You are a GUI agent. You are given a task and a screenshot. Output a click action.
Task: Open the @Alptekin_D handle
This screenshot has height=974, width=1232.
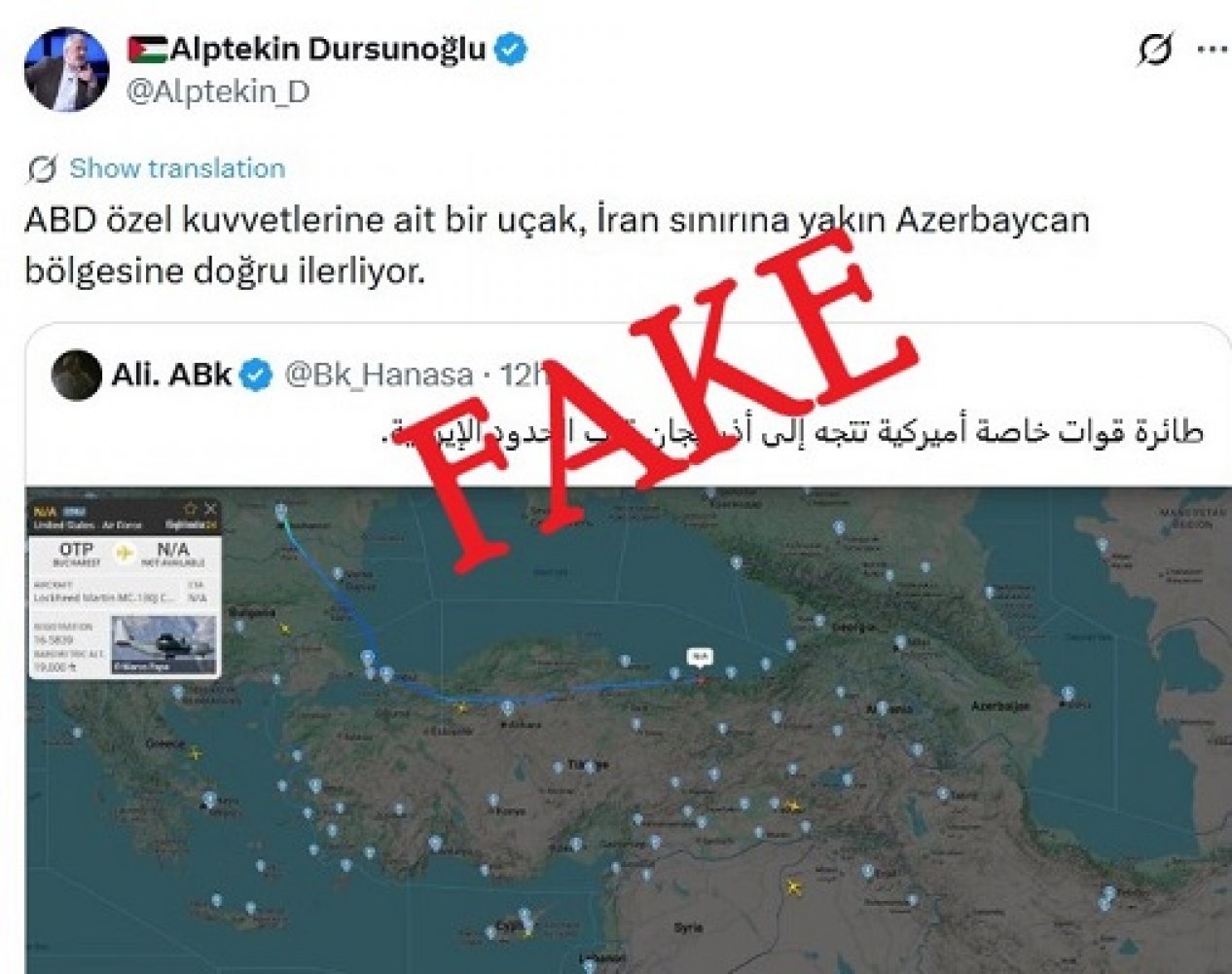(x=218, y=92)
